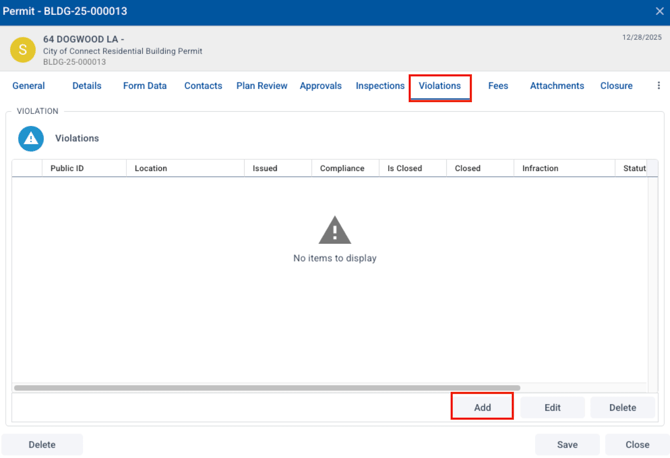Click the yellow S avatar icon

(x=22, y=49)
